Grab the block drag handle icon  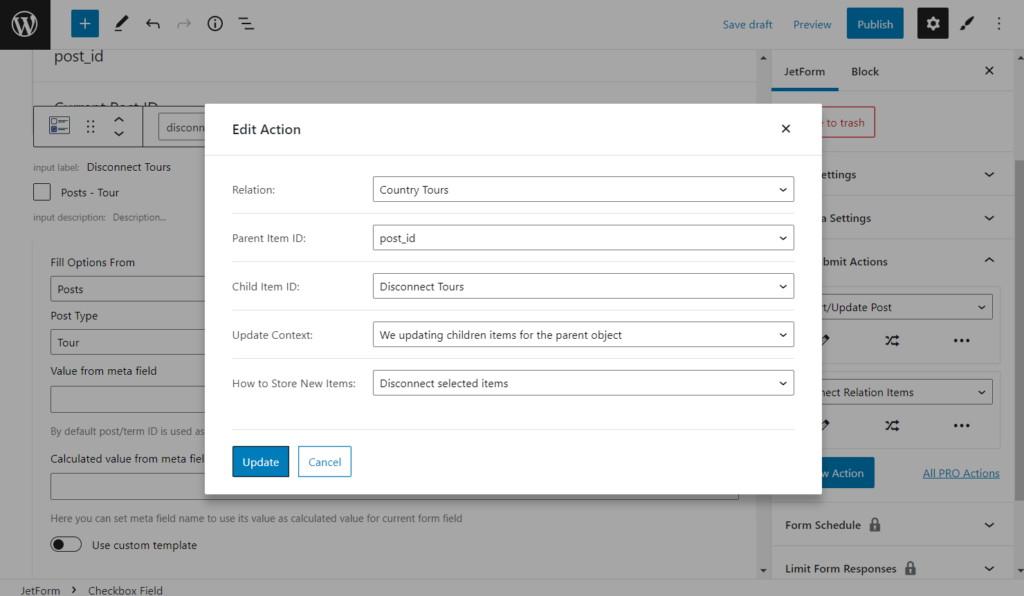(x=91, y=126)
